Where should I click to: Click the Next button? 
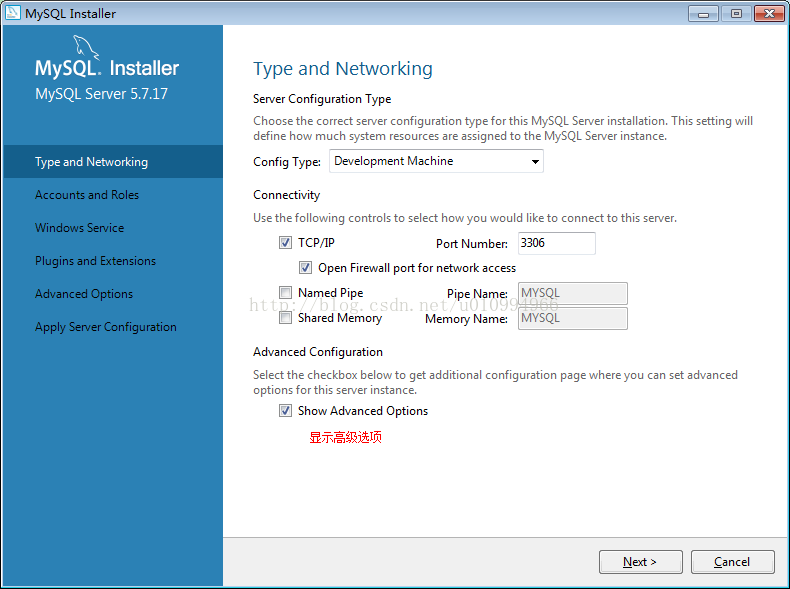tap(640, 562)
